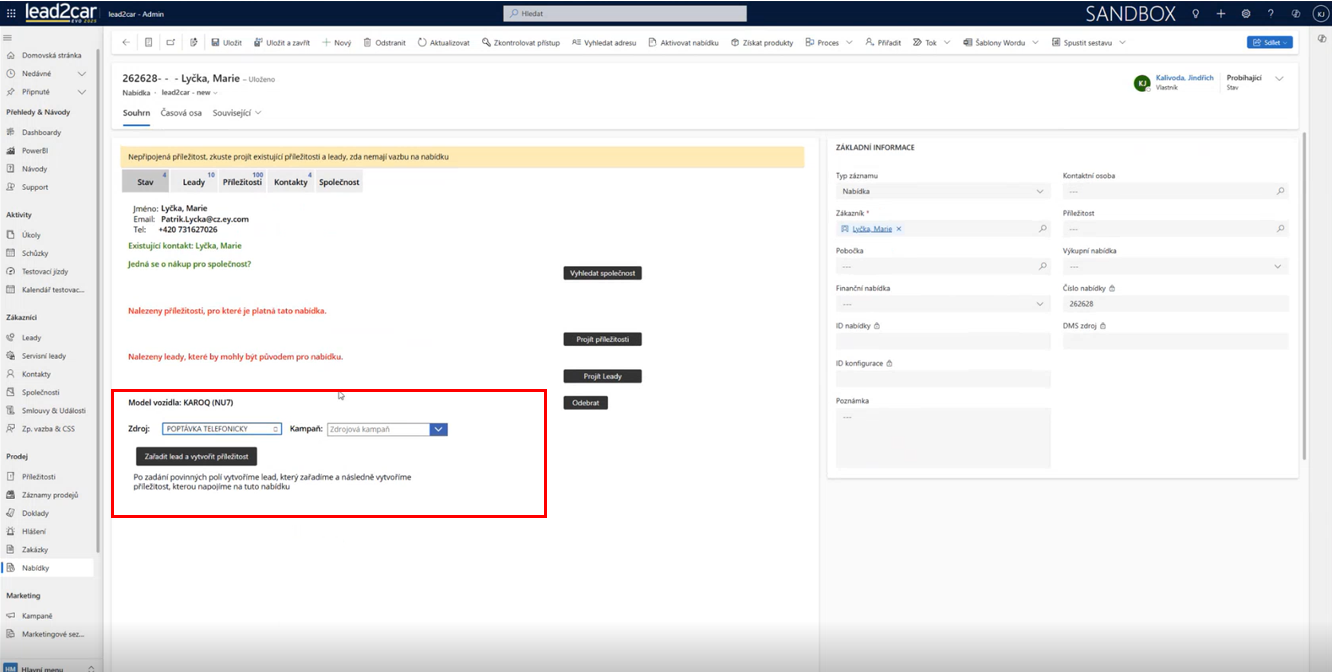Open the app launcher waffle icon

(x=11, y=14)
